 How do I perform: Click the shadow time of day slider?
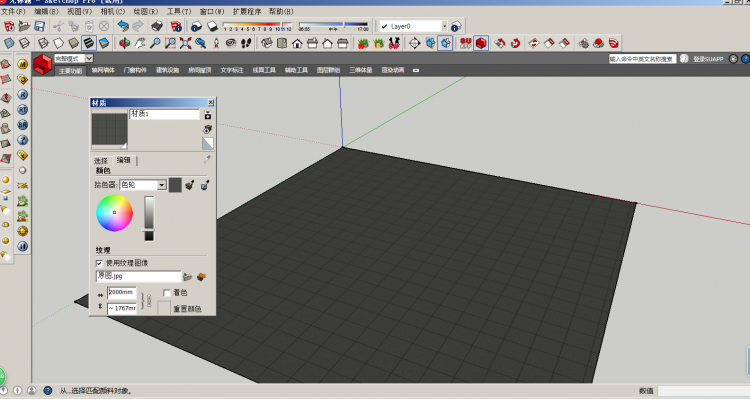pos(333,25)
